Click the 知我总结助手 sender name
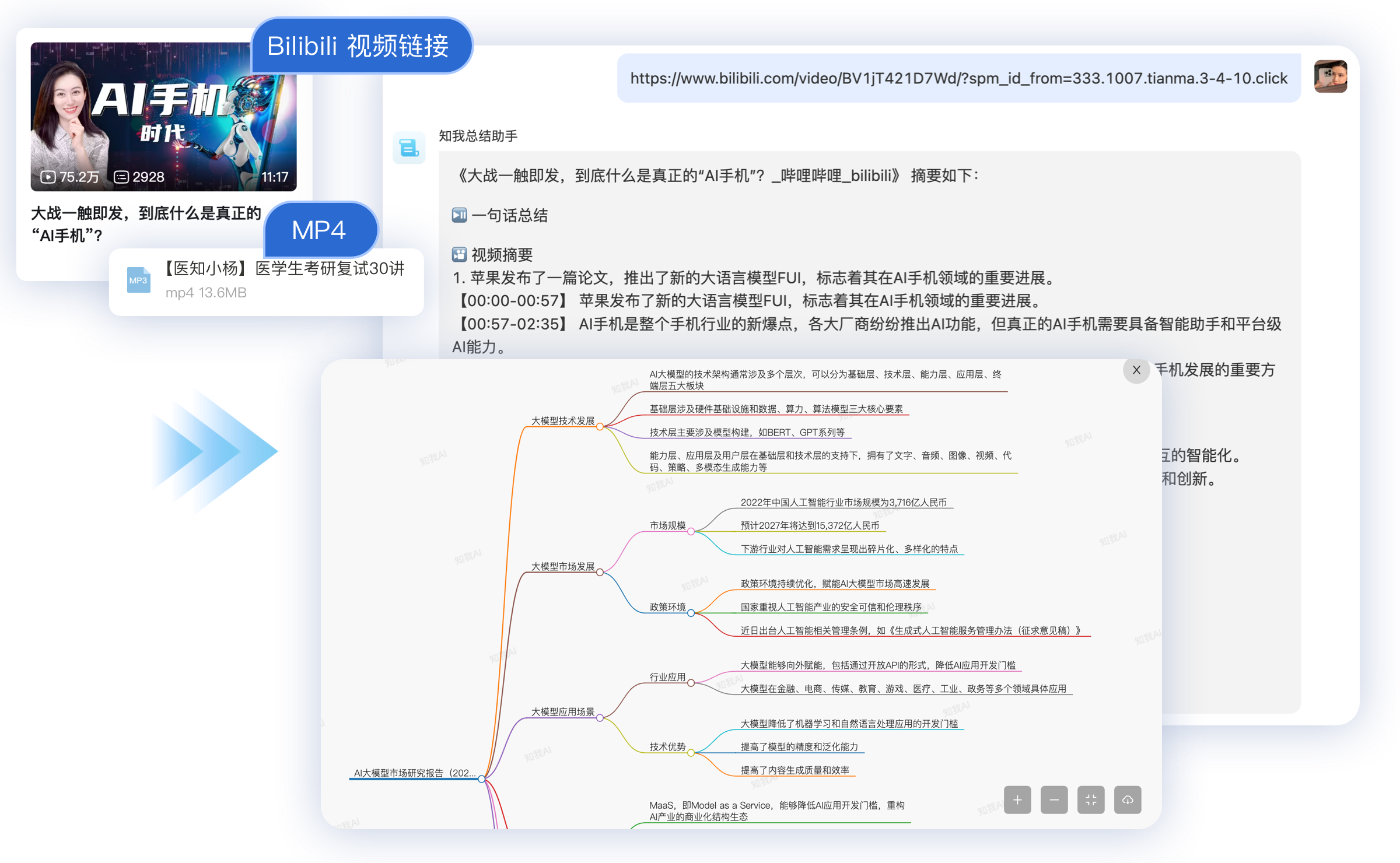Screen dimensions: 1400x863 [x=478, y=136]
